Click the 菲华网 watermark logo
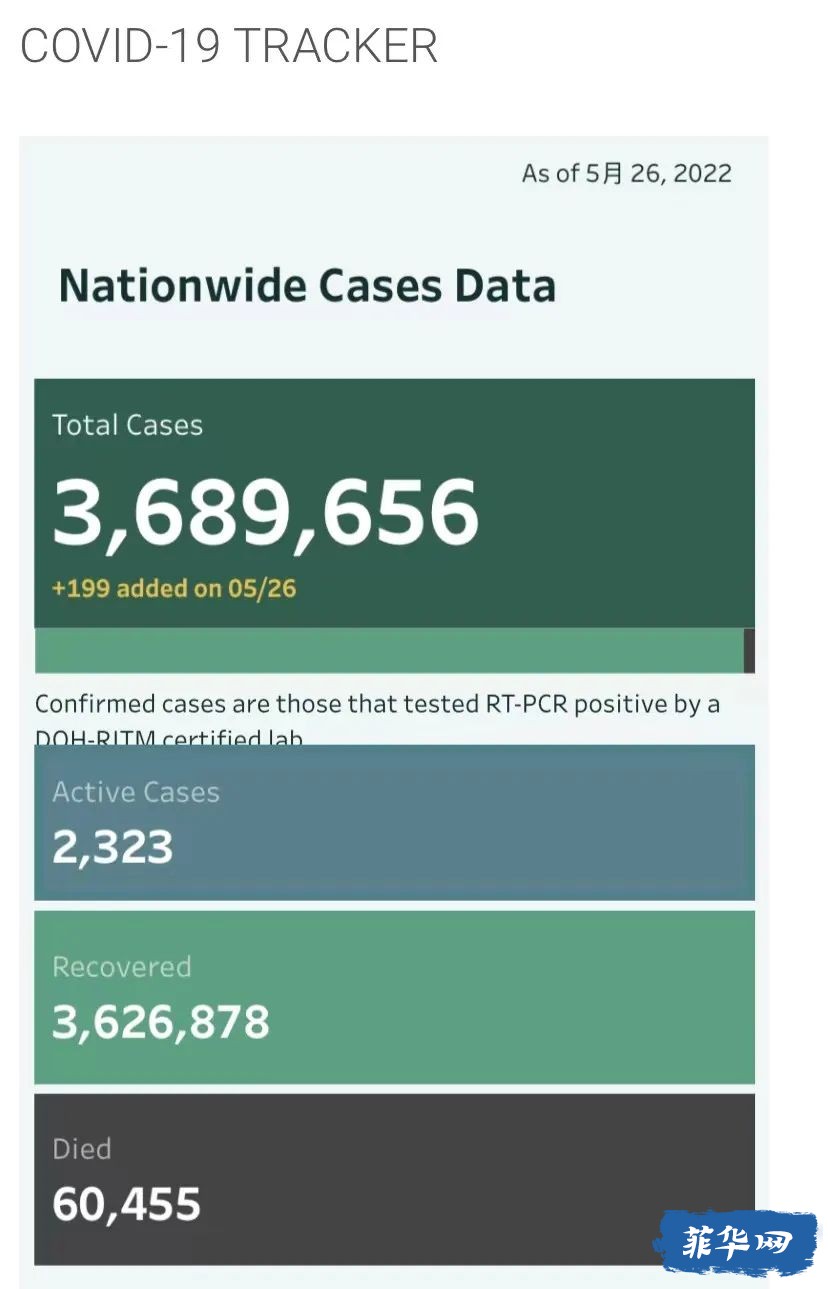 pos(736,1244)
